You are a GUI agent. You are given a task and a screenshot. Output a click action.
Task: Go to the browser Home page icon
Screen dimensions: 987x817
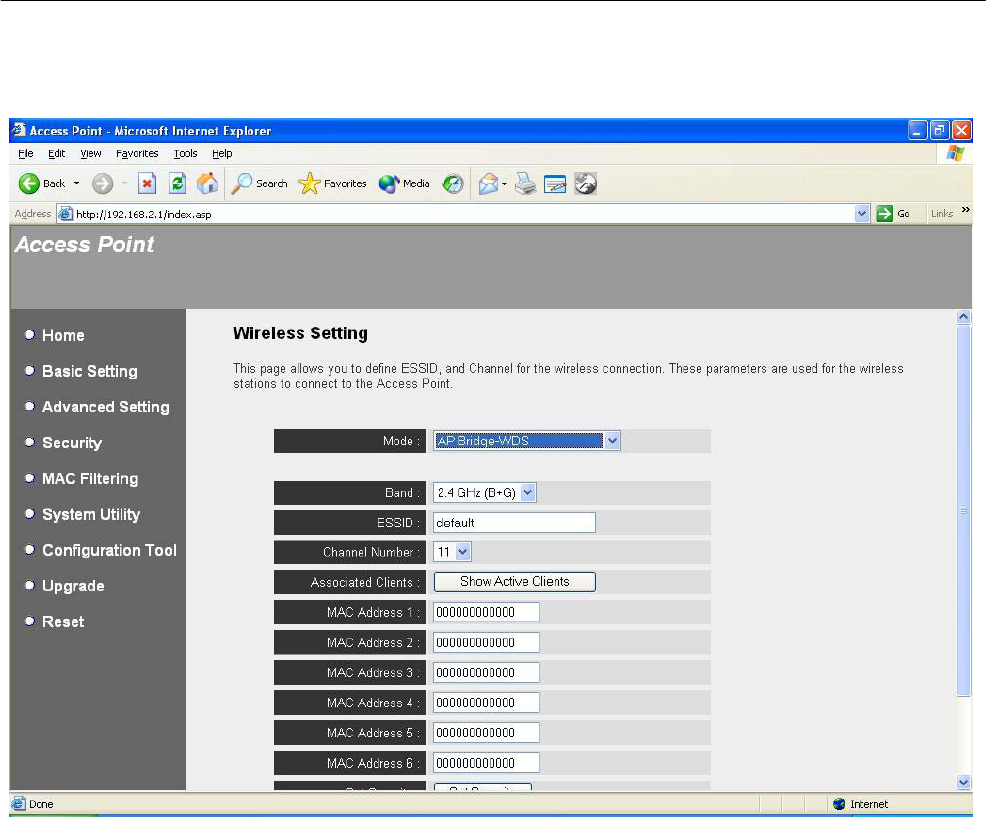pos(207,184)
